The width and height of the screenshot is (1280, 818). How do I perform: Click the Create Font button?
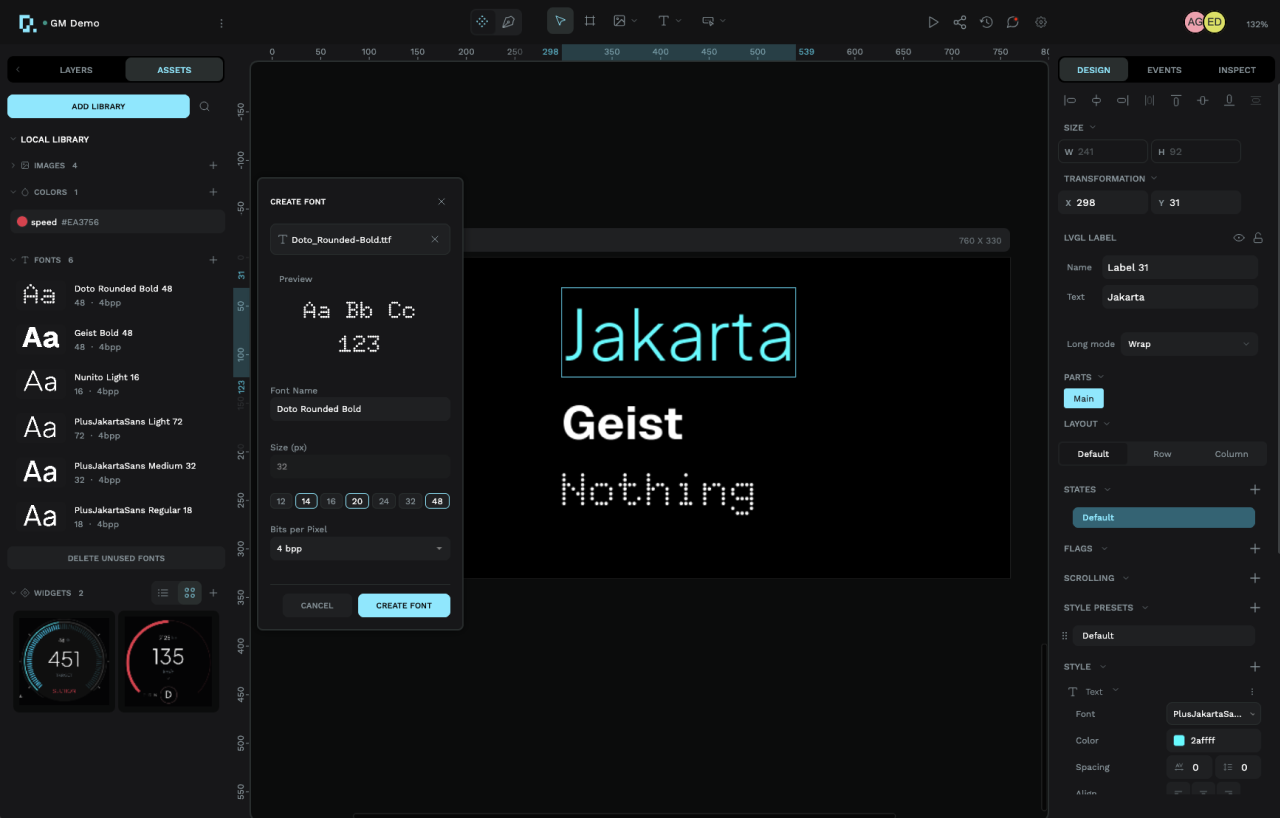[x=403, y=605]
